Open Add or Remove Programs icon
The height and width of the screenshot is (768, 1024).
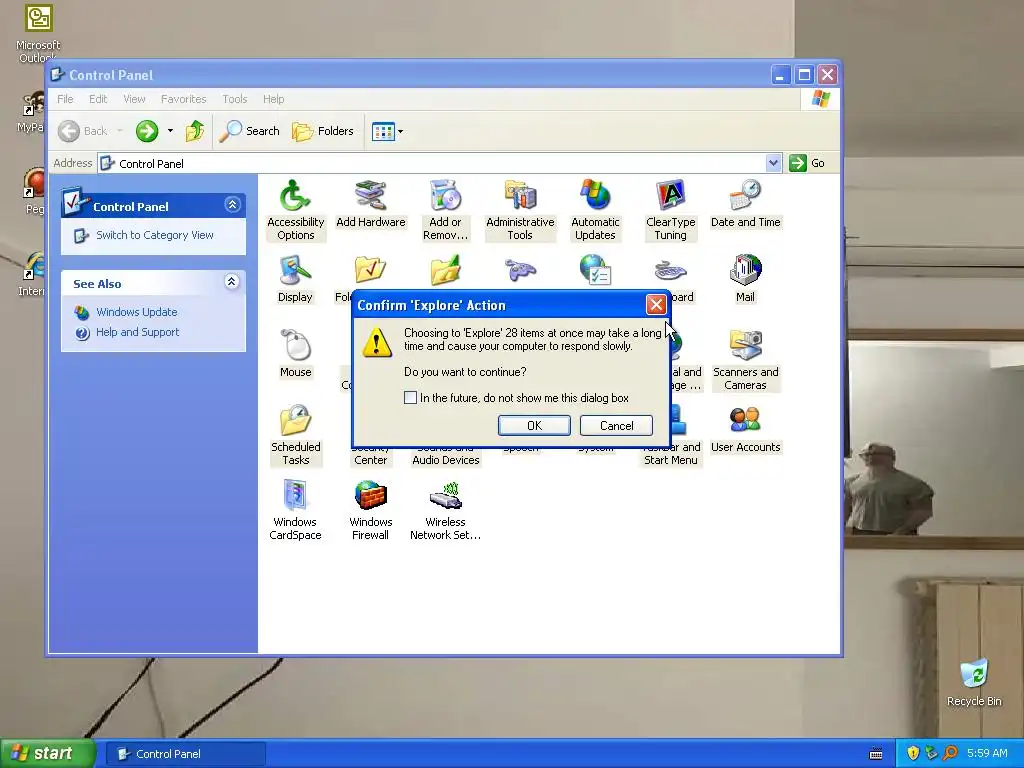(445, 210)
